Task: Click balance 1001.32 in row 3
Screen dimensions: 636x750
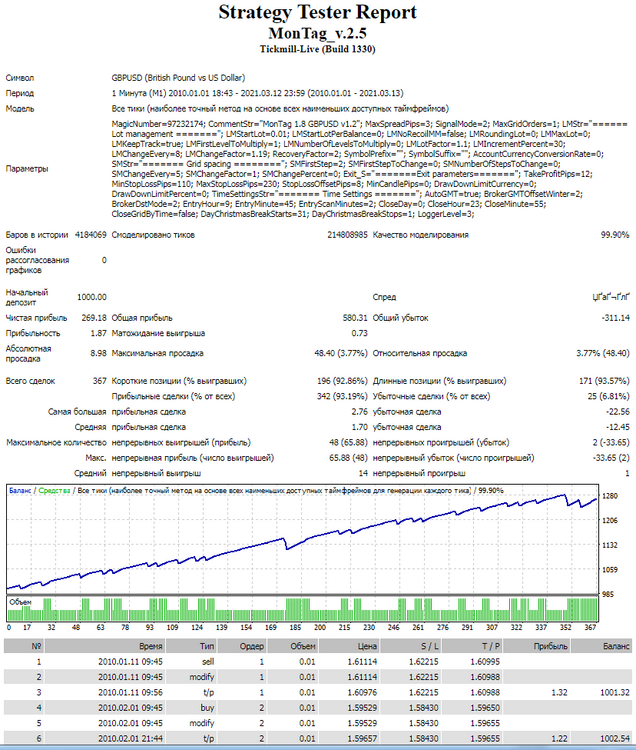Action: pyautogui.click(x=615, y=692)
